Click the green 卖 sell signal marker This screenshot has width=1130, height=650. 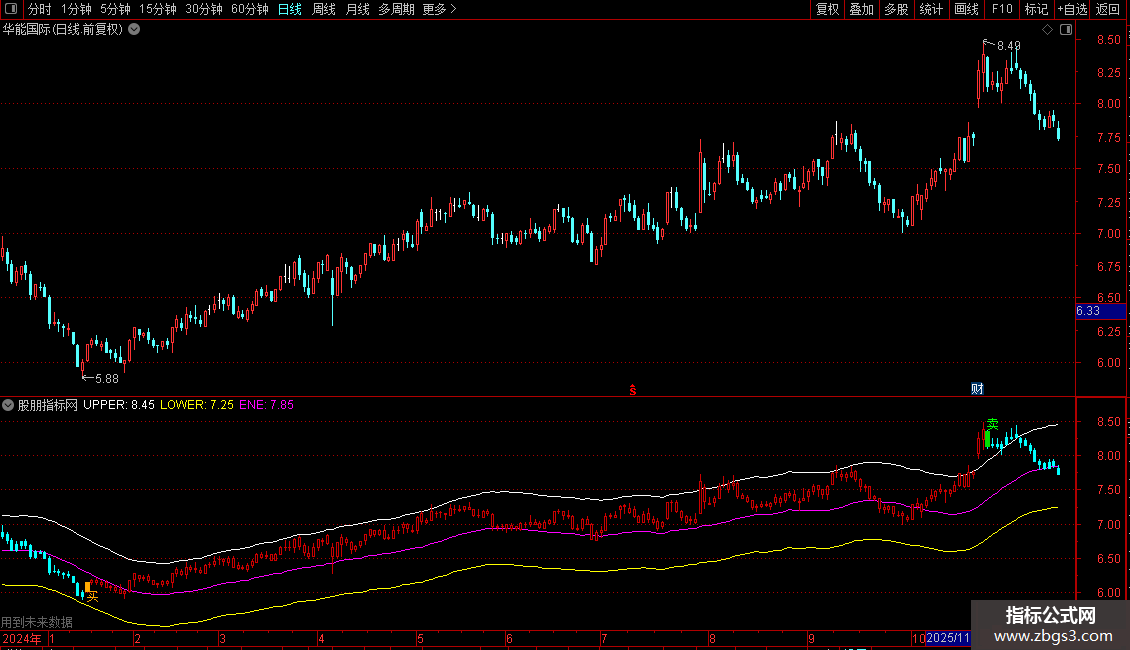coord(992,424)
